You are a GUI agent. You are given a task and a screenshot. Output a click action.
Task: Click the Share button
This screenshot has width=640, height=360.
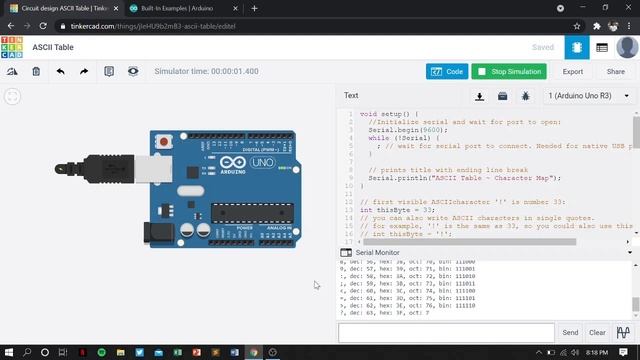(x=616, y=71)
